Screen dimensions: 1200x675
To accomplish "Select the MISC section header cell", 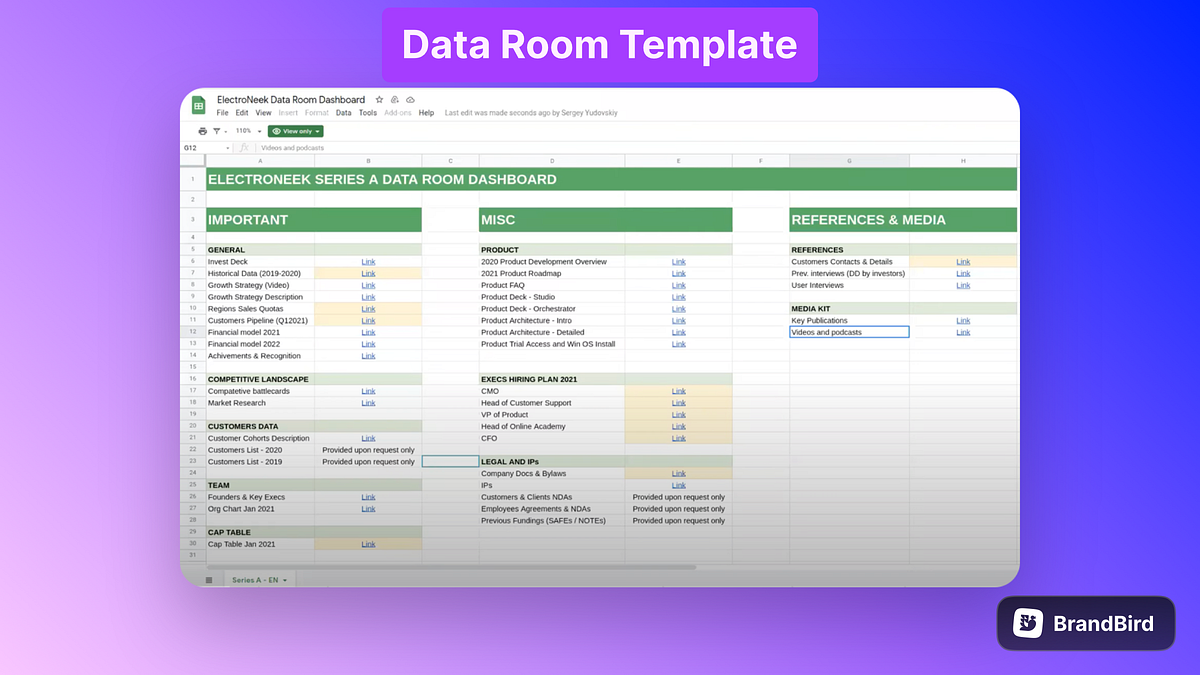I will coord(605,220).
